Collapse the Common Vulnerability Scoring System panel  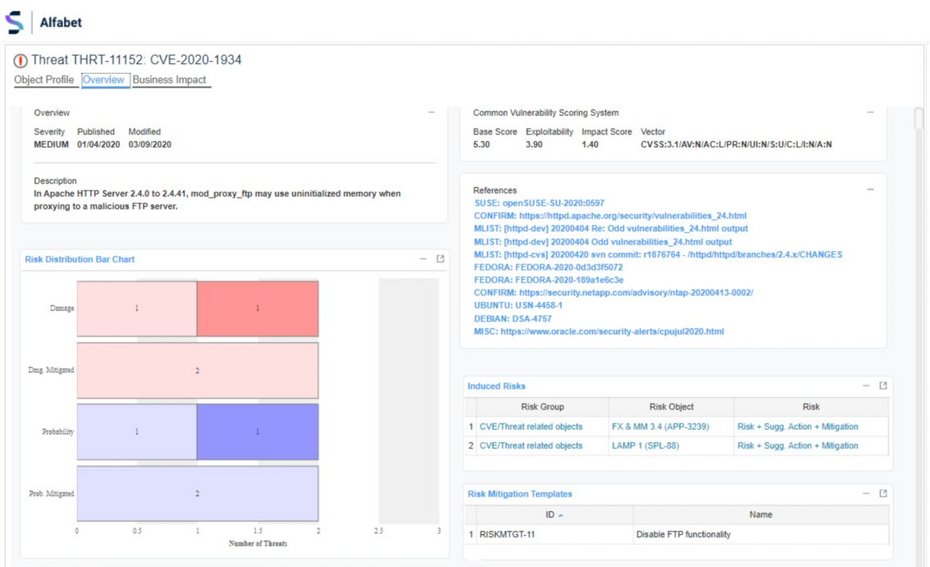tap(870, 112)
